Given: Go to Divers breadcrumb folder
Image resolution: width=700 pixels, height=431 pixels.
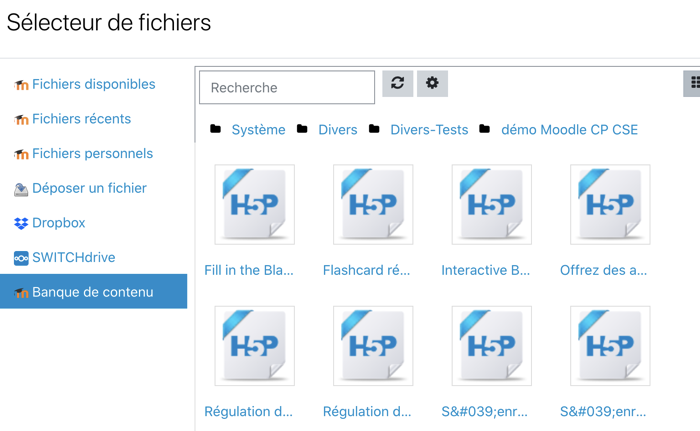Looking at the screenshot, I should [x=337, y=130].
